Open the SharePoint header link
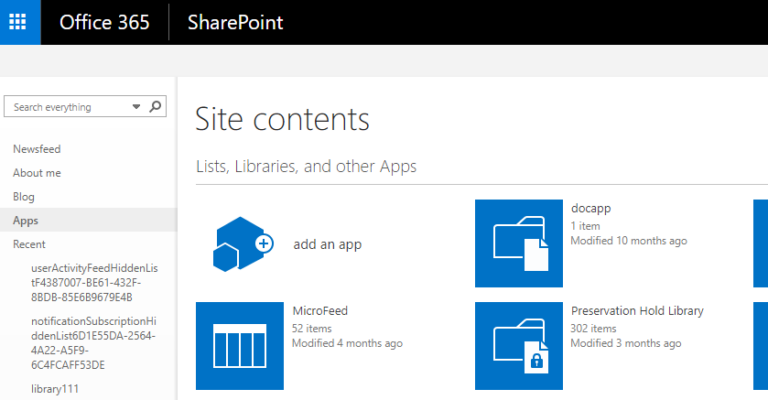The width and height of the screenshot is (768, 400). (235, 23)
